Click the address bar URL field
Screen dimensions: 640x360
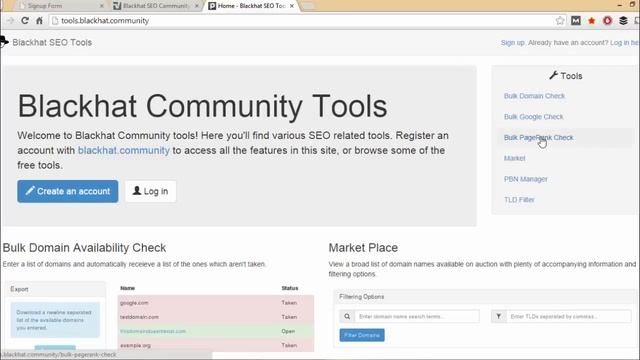(x=302, y=20)
